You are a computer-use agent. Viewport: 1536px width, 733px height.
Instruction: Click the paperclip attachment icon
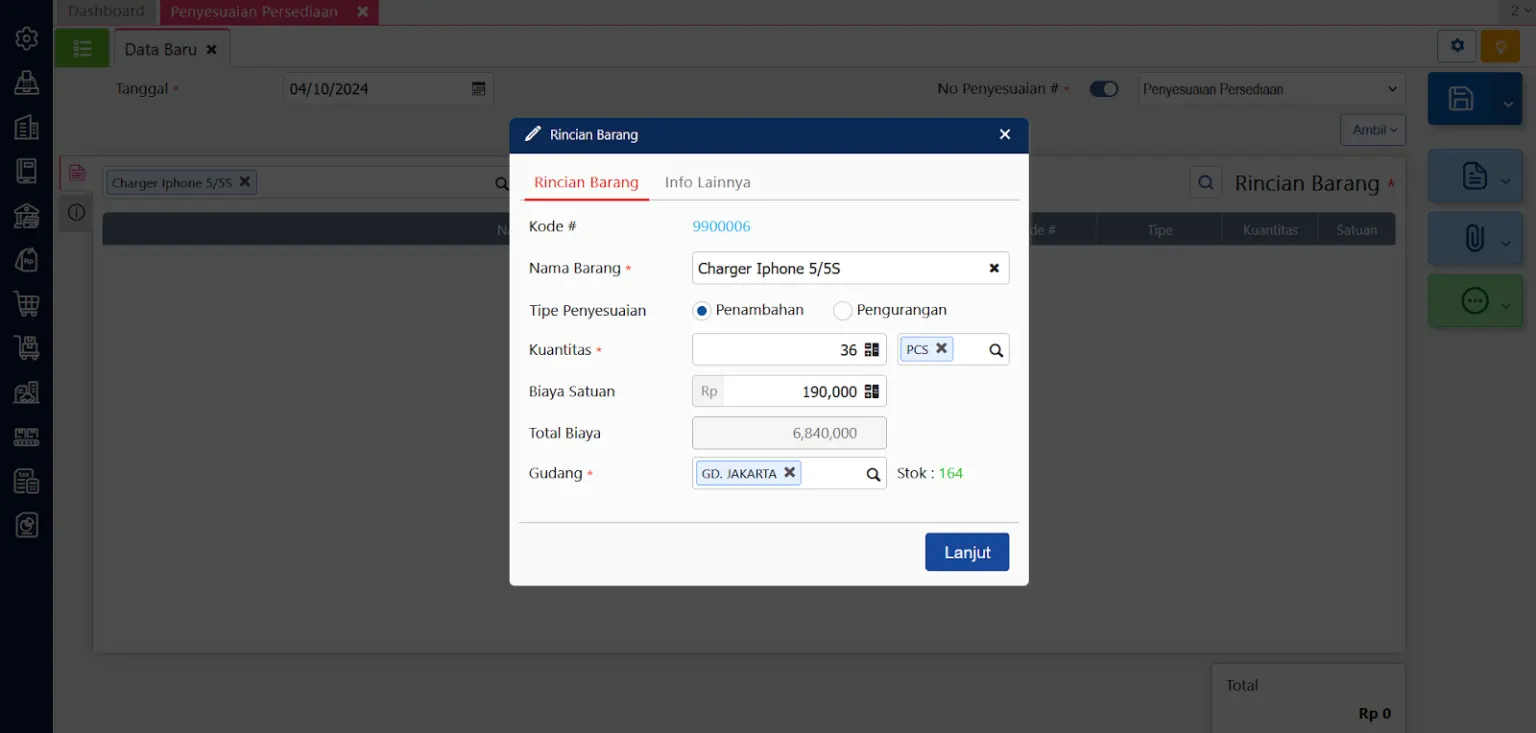click(x=1474, y=238)
